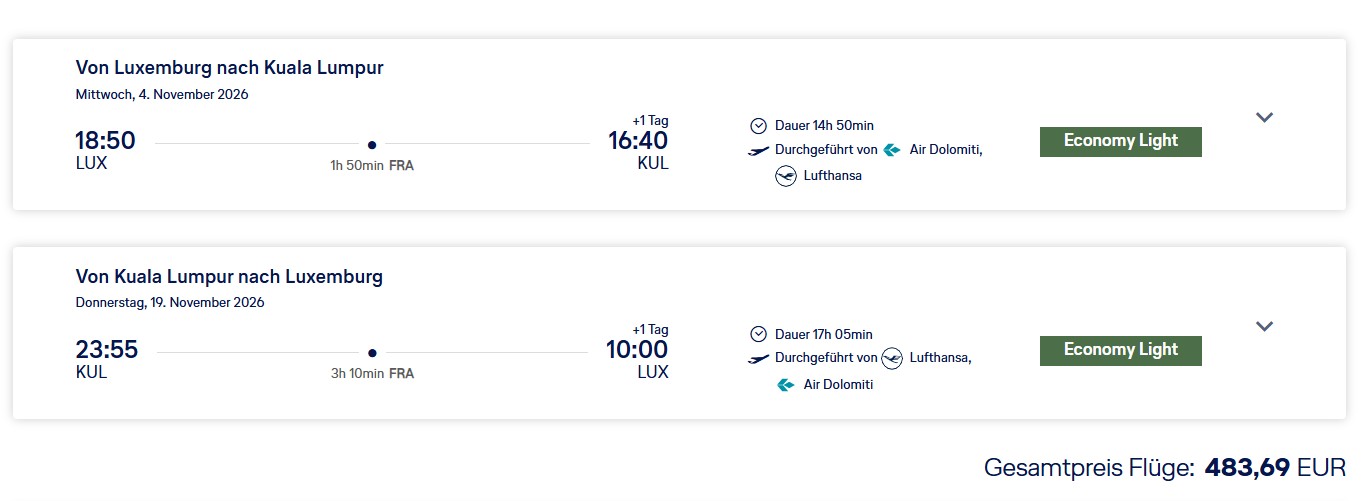
Task: Click the Von Luxemburg nach Kuala Lumpur heading
Action: pos(229,68)
